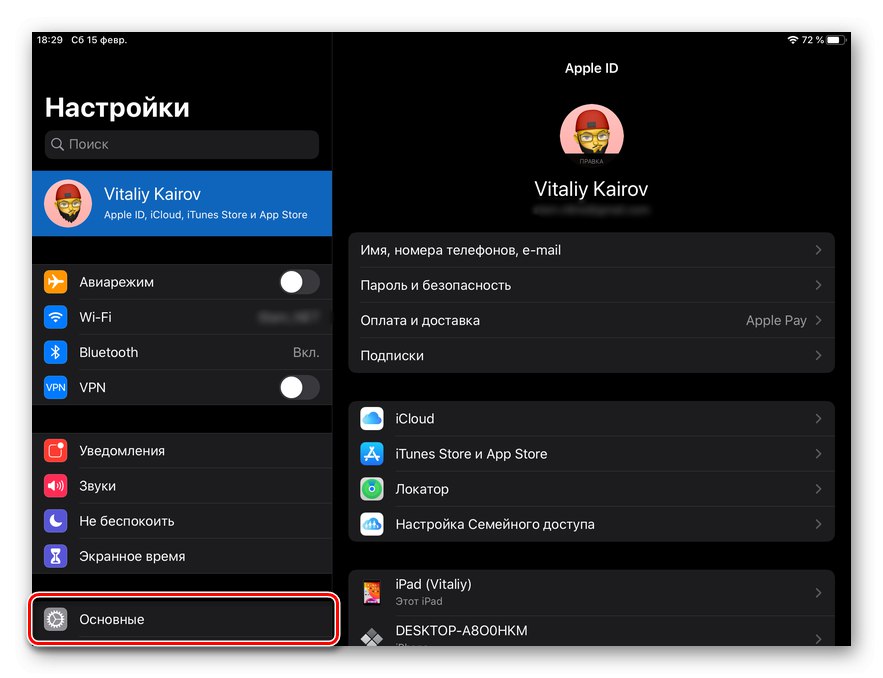
Task: Tap the Семейного доступа family icon
Action: (372, 524)
